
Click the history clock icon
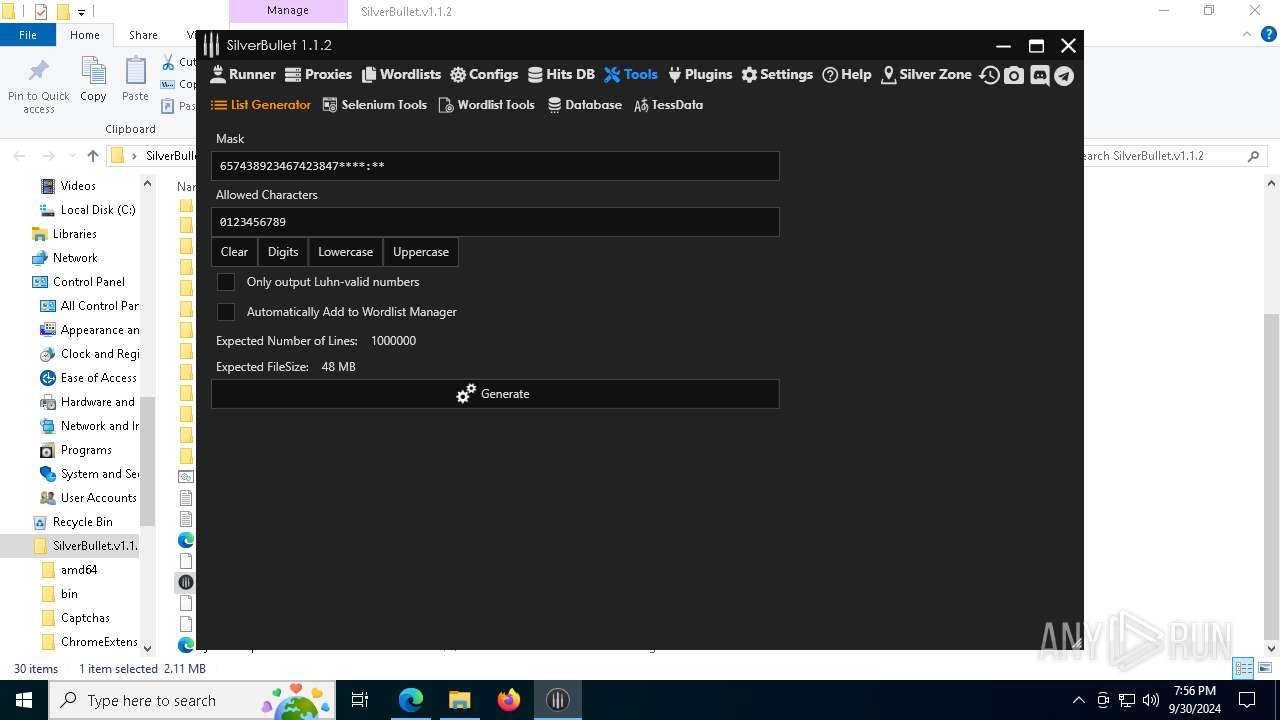click(989, 76)
